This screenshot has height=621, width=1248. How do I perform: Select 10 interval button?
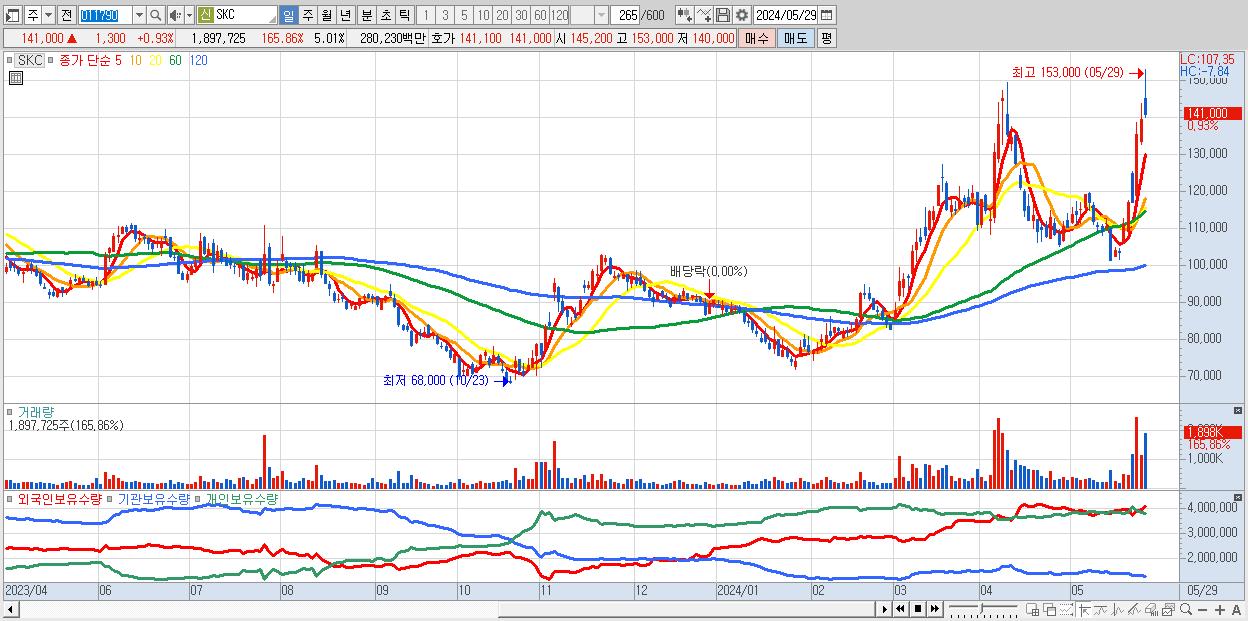pos(483,15)
